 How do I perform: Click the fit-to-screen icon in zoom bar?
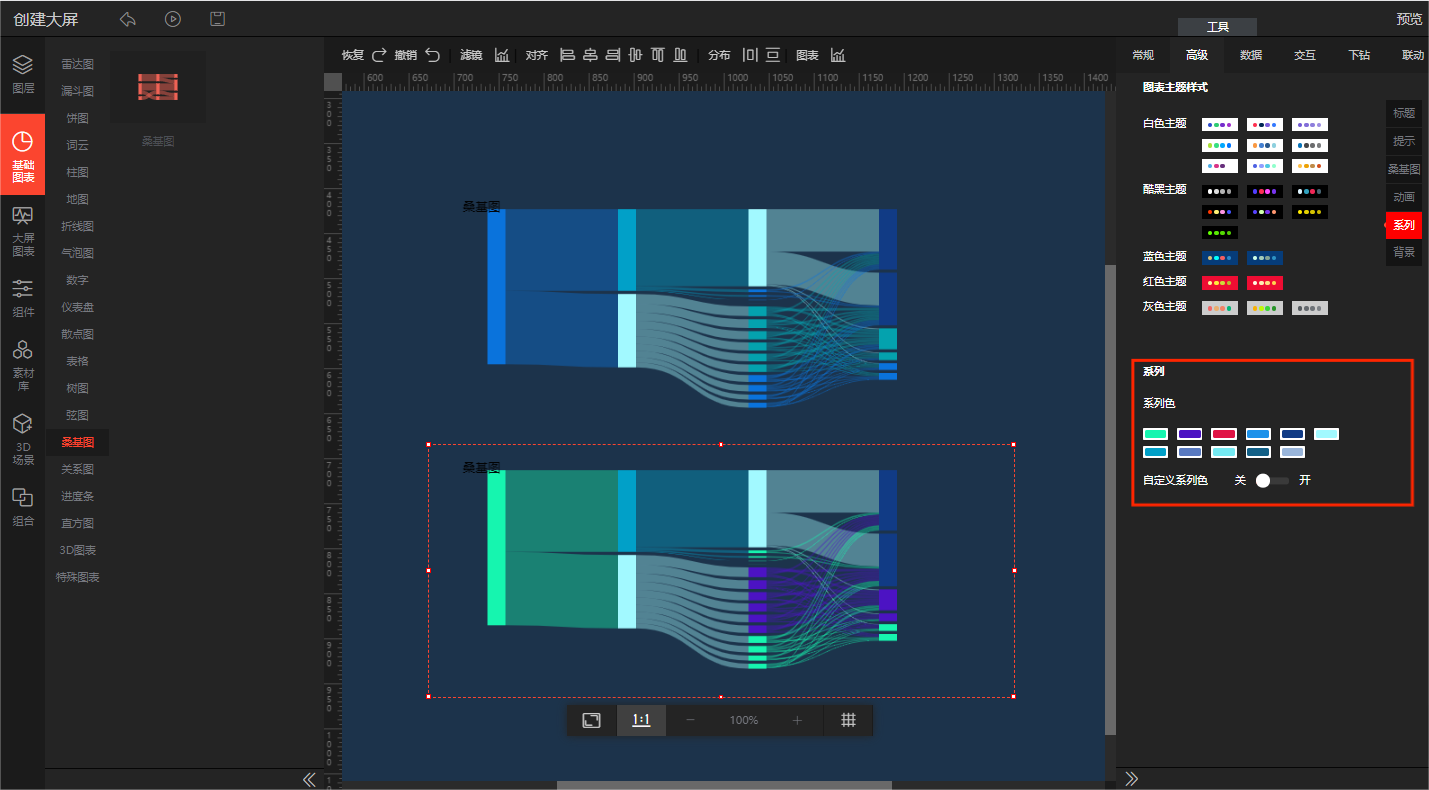point(592,720)
